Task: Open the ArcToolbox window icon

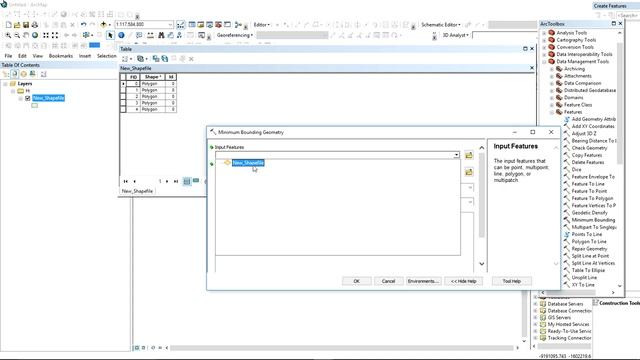Action: click(x=219, y=25)
